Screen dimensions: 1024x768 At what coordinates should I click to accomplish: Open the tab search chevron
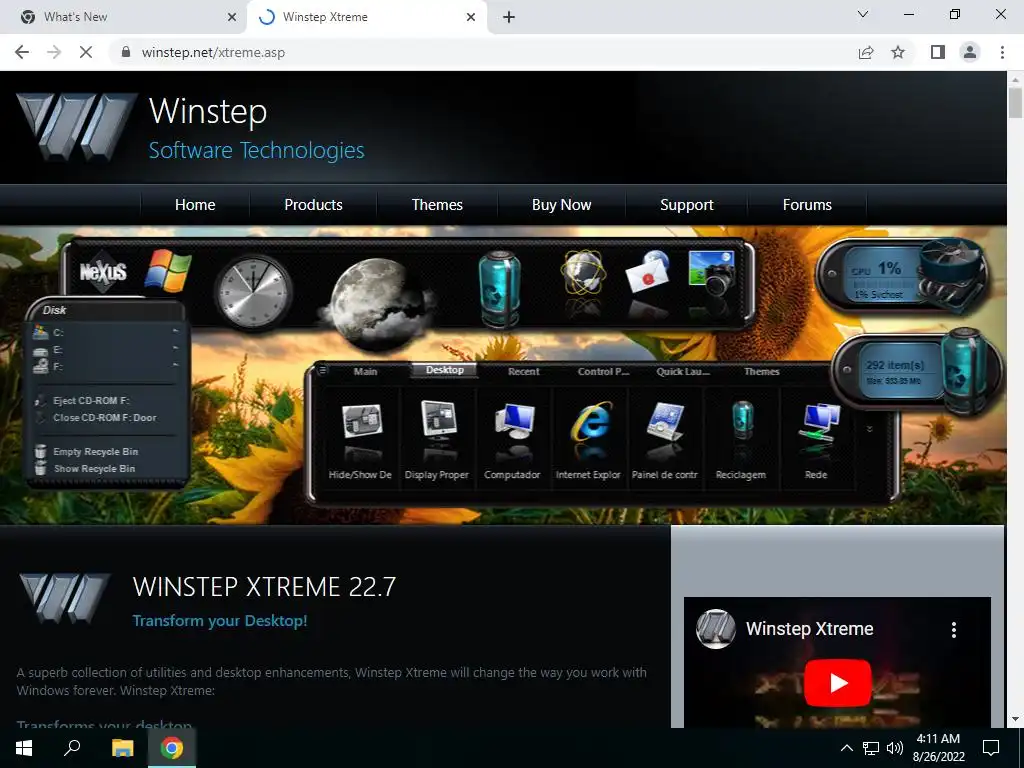[863, 14]
